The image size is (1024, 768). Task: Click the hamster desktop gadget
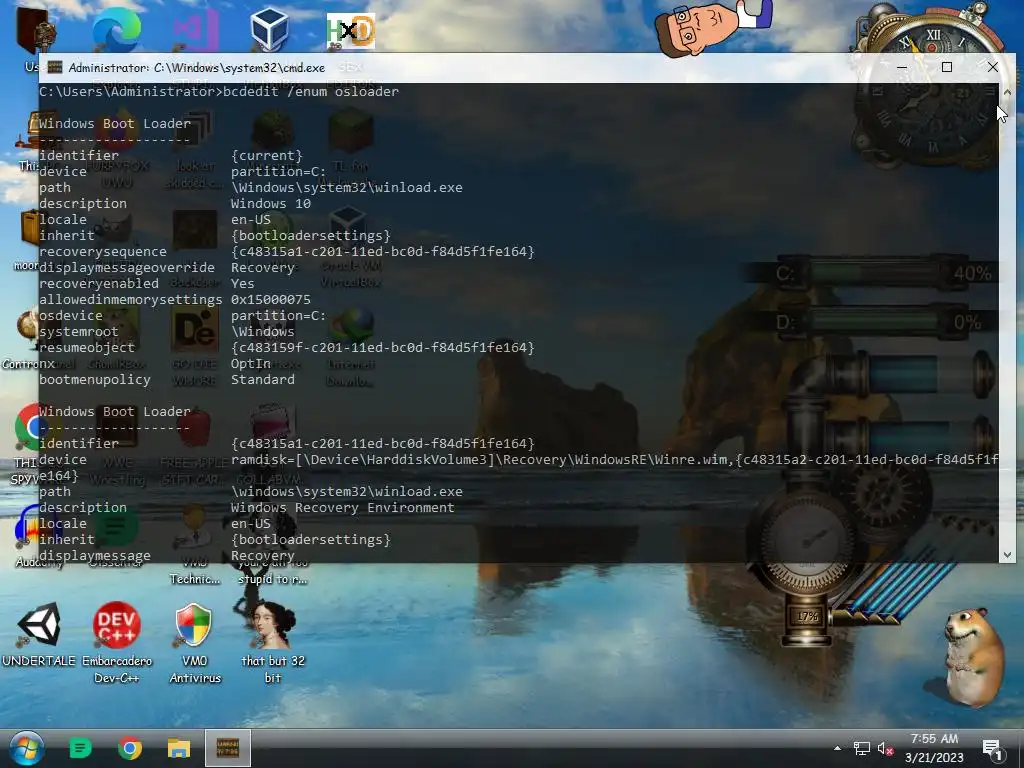tap(972, 656)
